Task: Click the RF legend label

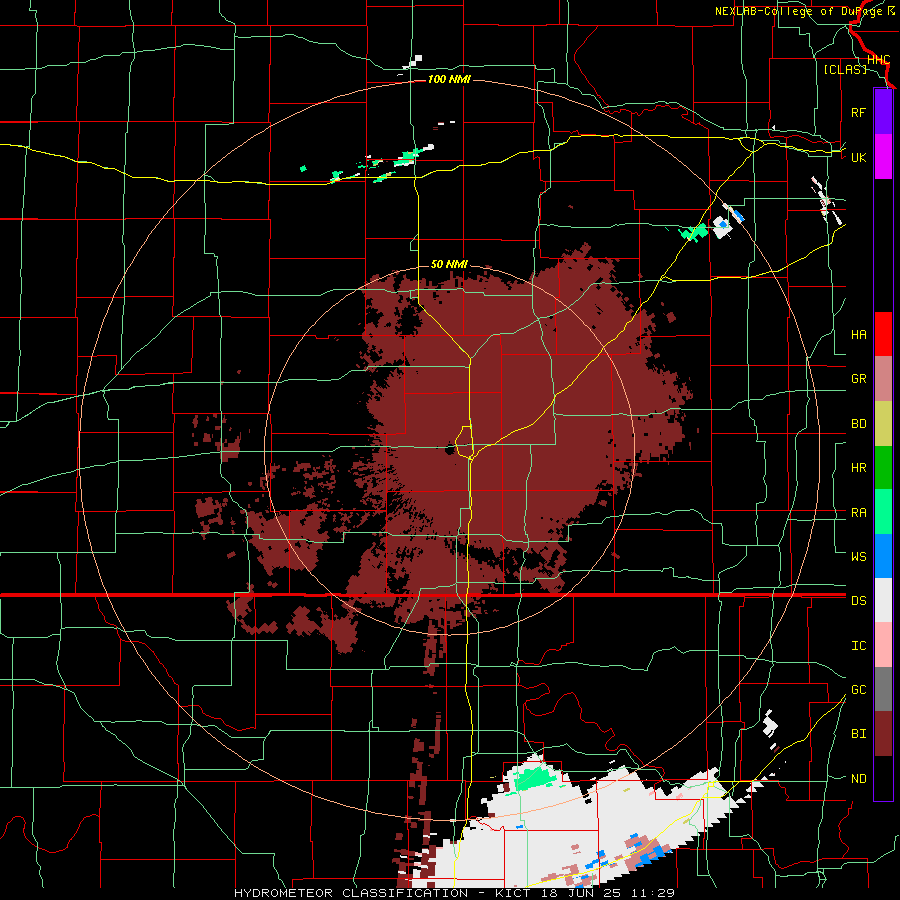Action: tap(858, 112)
